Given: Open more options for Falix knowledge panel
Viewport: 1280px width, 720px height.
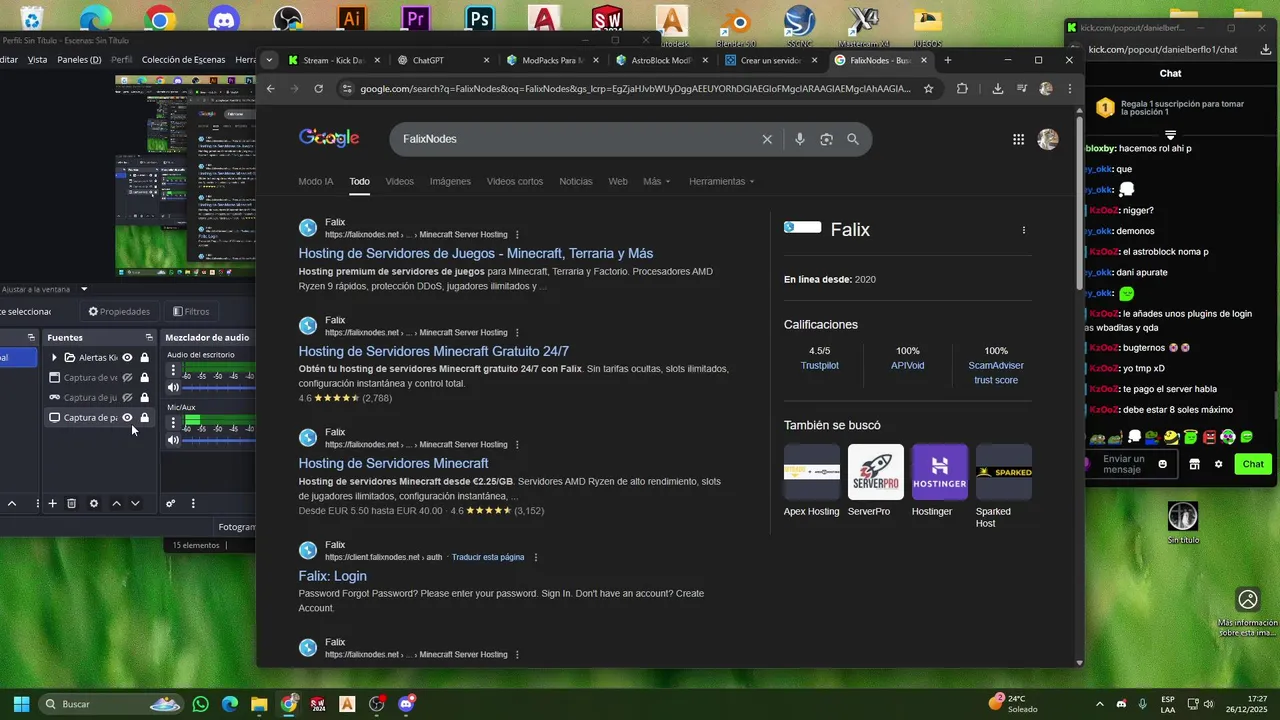Looking at the screenshot, I should coord(1023,230).
